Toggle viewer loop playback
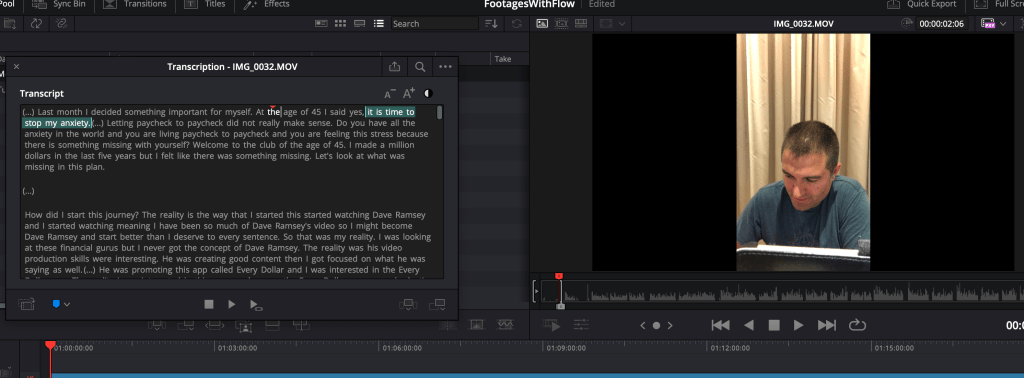Viewport: 1024px width, 378px height. [857, 325]
